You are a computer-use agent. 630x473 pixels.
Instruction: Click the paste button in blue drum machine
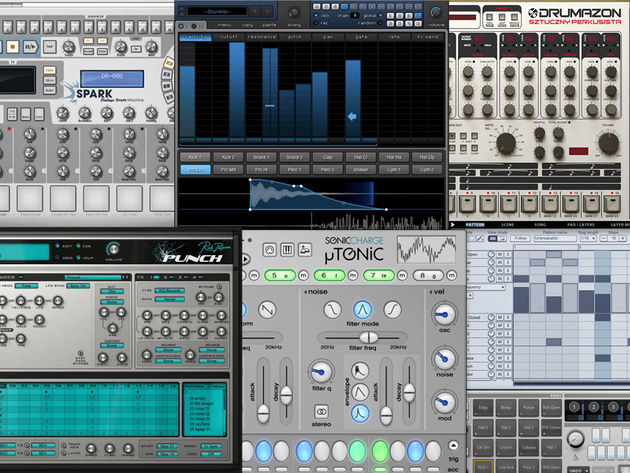point(269,25)
